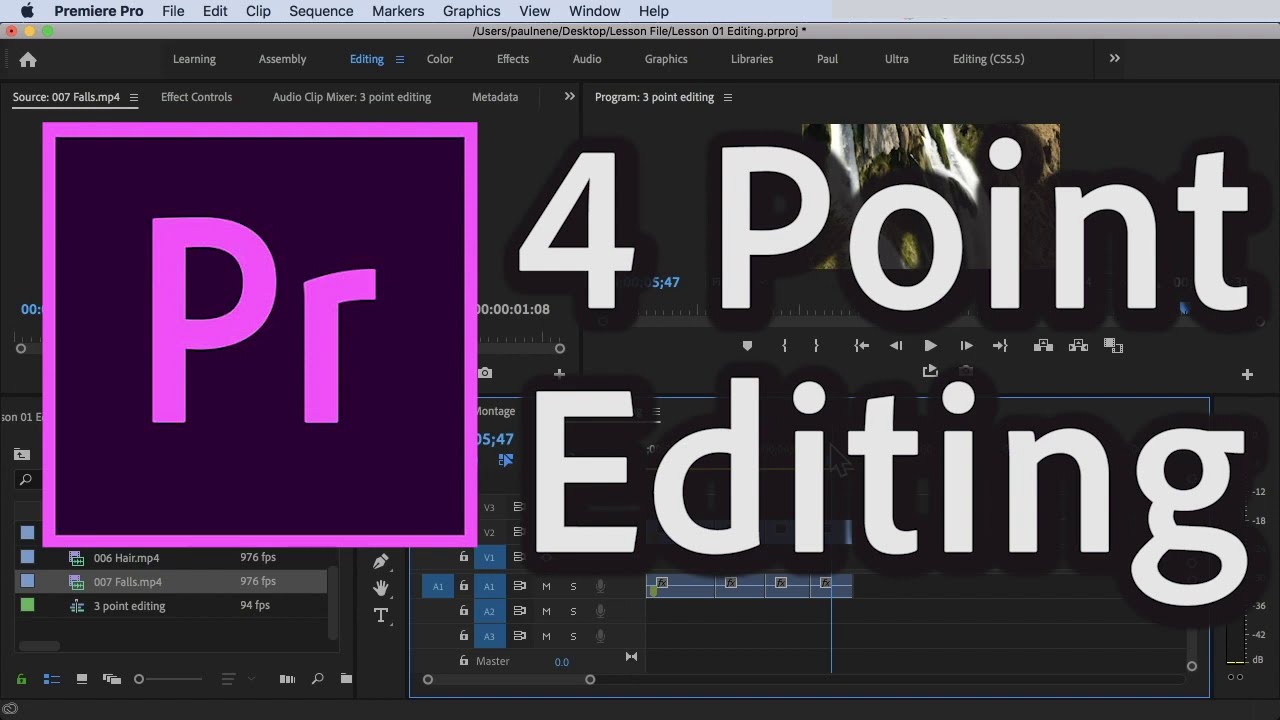This screenshot has height=720, width=1280.
Task: Switch the Project panel to Freeform View
Action: point(112,679)
